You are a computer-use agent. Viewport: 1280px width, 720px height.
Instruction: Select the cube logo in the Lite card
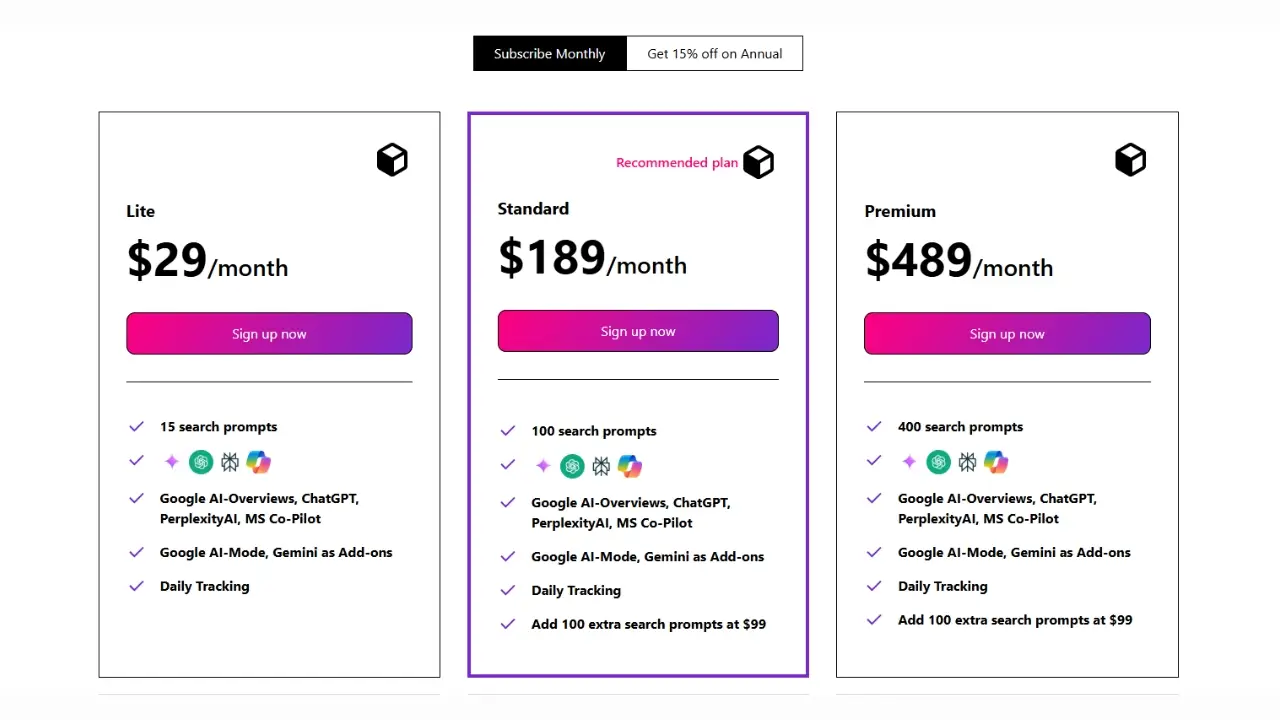(x=392, y=159)
